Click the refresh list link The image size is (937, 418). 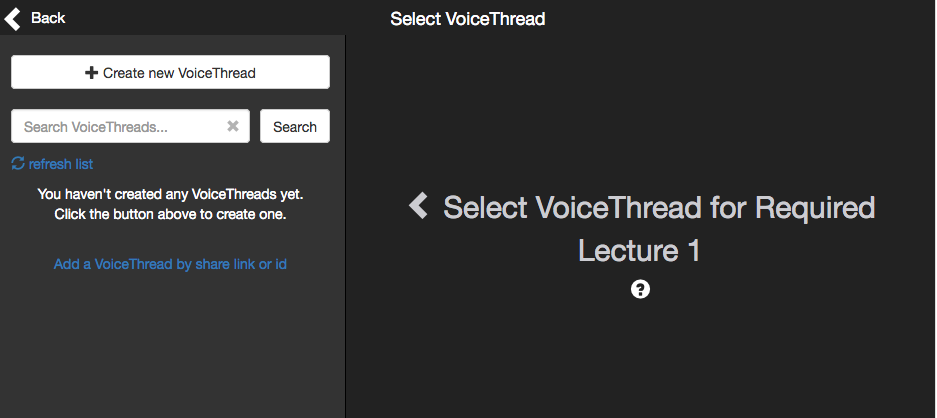(x=61, y=164)
